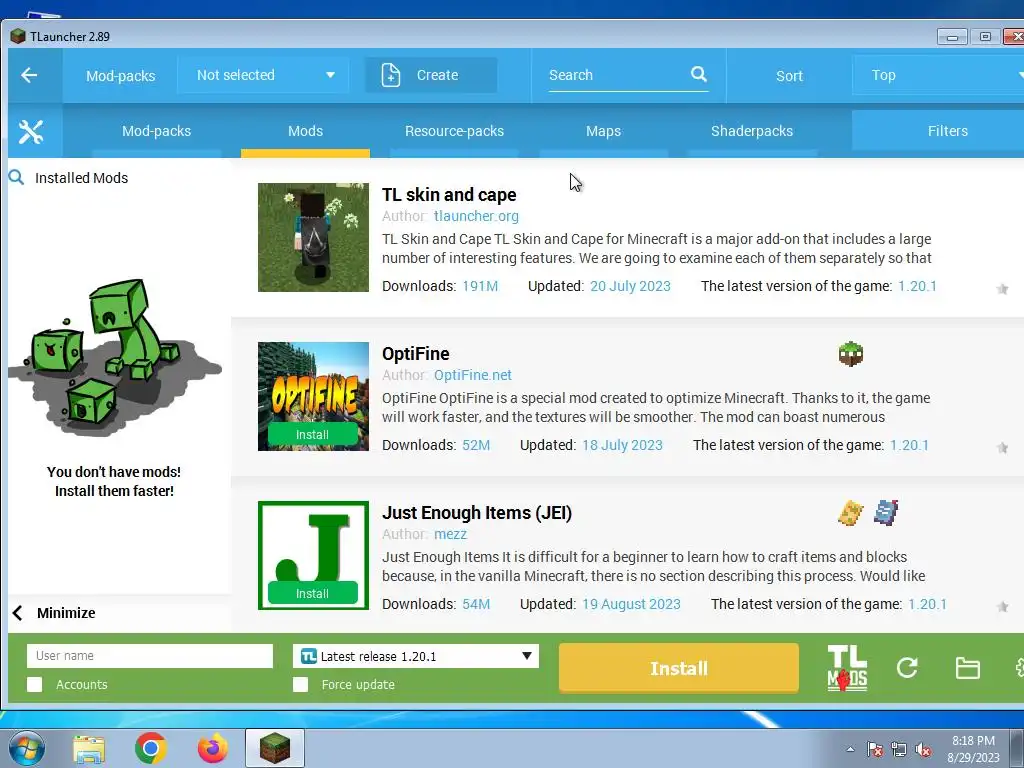Viewport: 1024px width, 768px height.
Task: Open Just Enough Items (JEI) title
Action: click(477, 513)
